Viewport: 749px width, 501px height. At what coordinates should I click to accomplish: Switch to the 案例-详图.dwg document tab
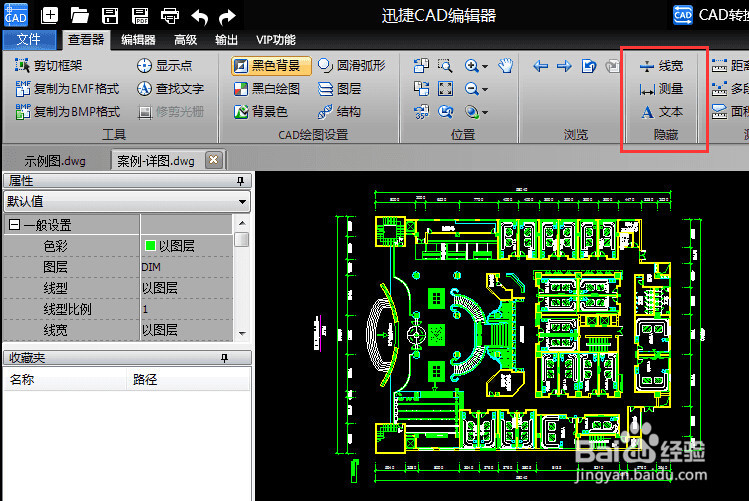coord(156,161)
